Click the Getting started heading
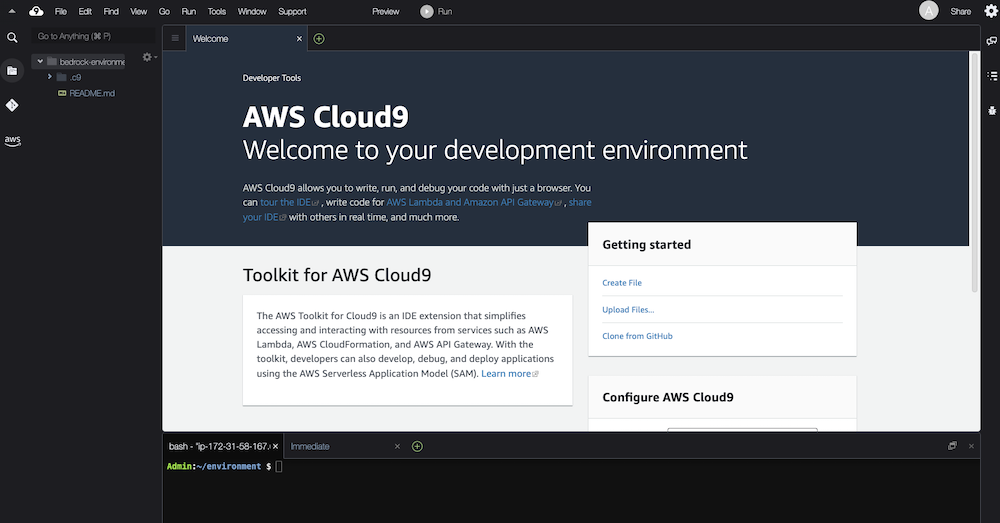 pyautogui.click(x=647, y=244)
